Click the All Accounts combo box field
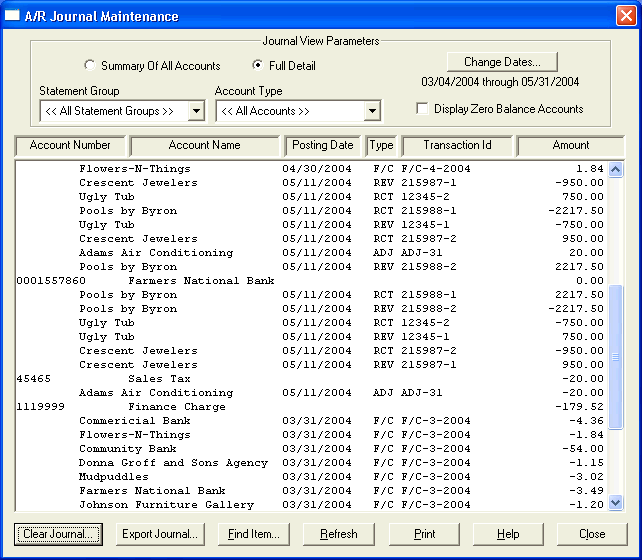The height and width of the screenshot is (560, 642). (x=298, y=111)
